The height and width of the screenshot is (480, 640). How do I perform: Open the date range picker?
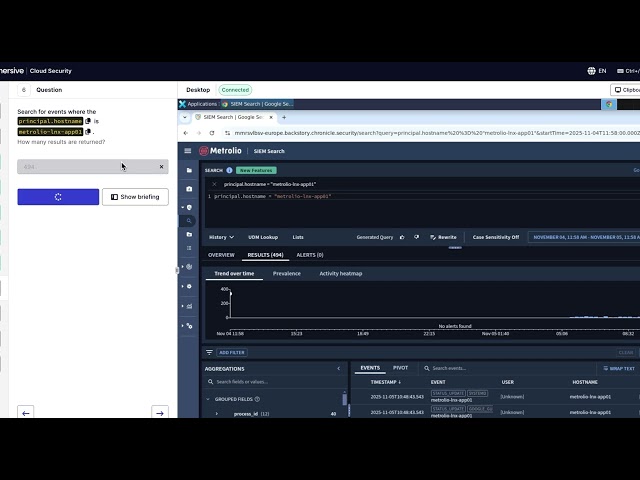pyautogui.click(x=584, y=237)
